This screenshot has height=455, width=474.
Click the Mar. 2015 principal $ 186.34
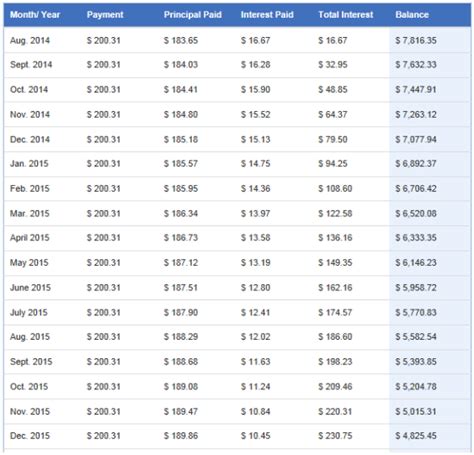(x=181, y=213)
